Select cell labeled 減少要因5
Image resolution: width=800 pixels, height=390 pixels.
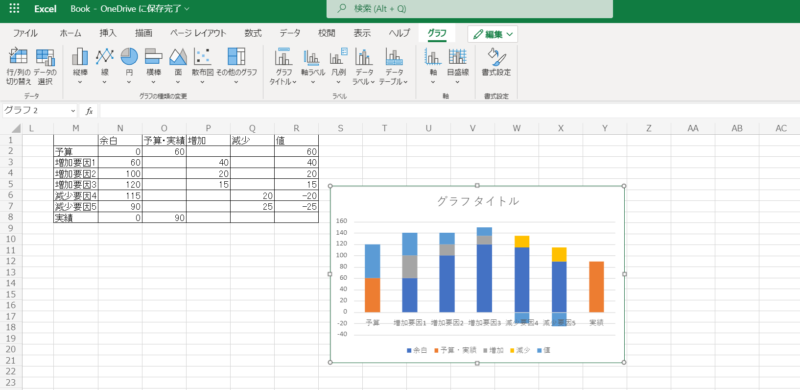(x=76, y=206)
